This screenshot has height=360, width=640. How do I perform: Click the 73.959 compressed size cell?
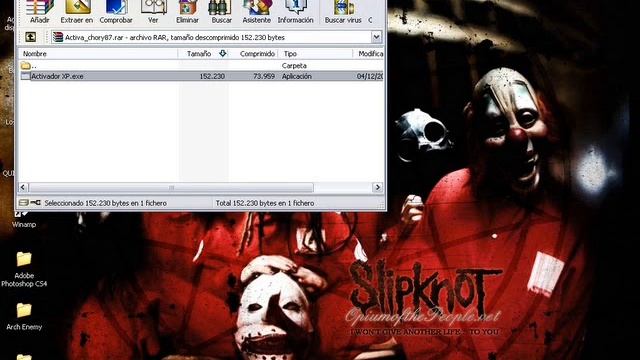click(264, 76)
